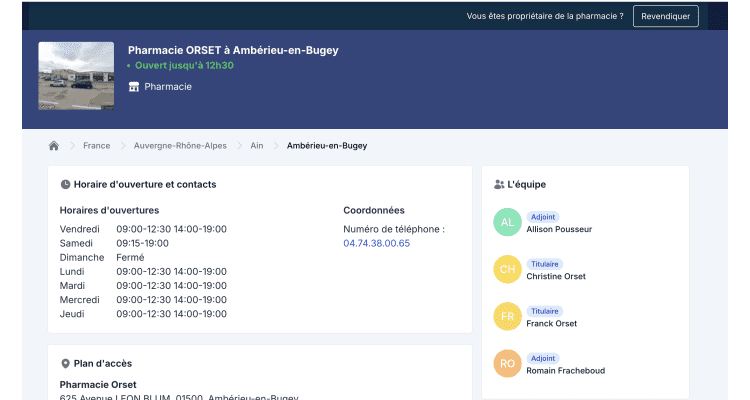Screen dimensions: 750x400
Task: Click the Titulaire badge above Christine Orset
Action: tap(545, 264)
